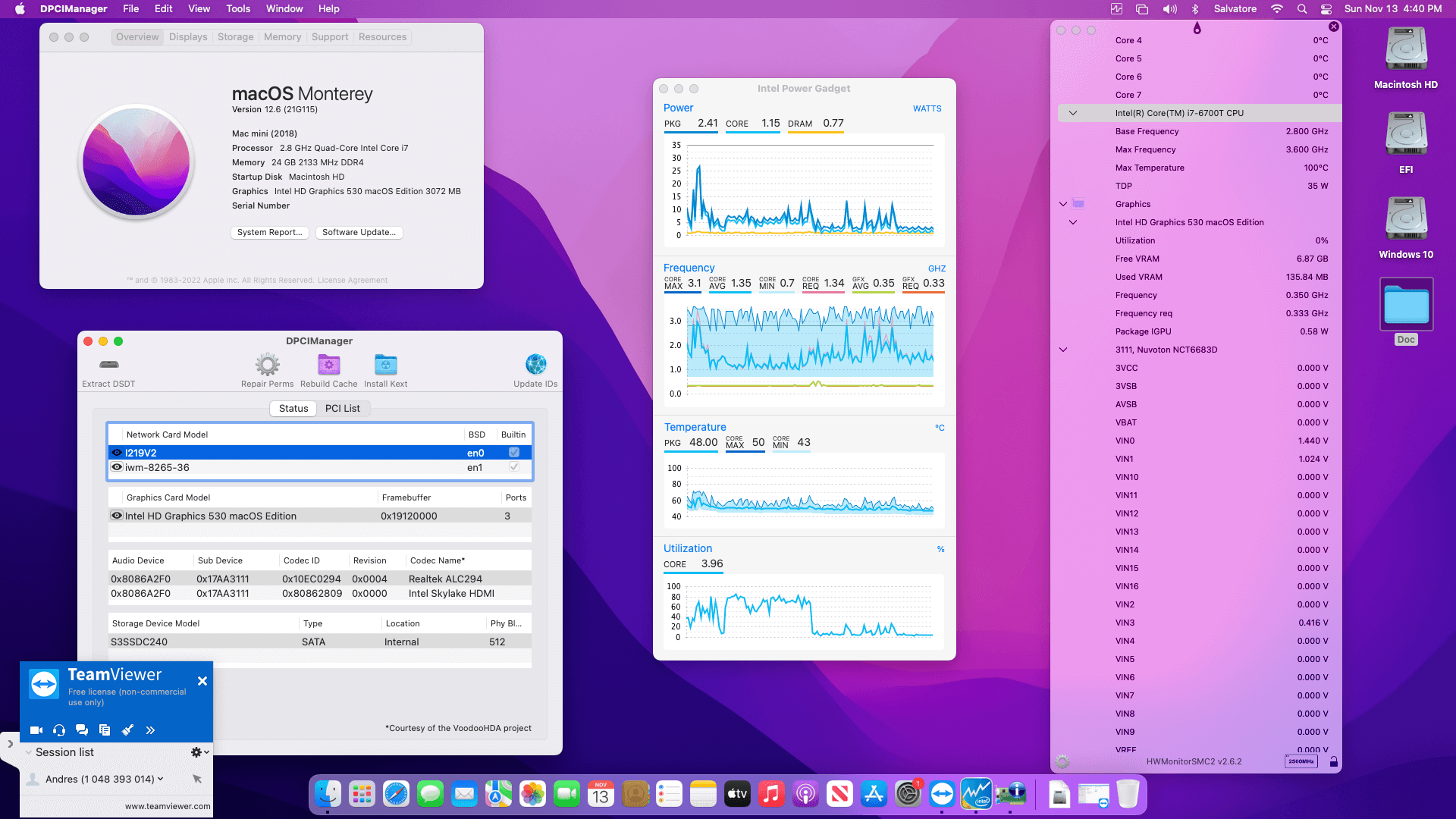Click the Update IDs globe icon

tap(535, 365)
